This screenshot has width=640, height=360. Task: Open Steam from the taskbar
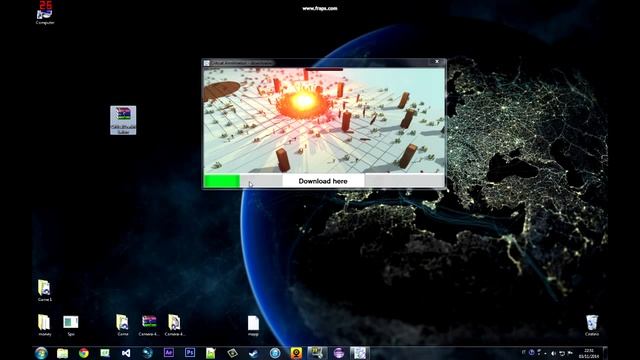(x=253, y=353)
